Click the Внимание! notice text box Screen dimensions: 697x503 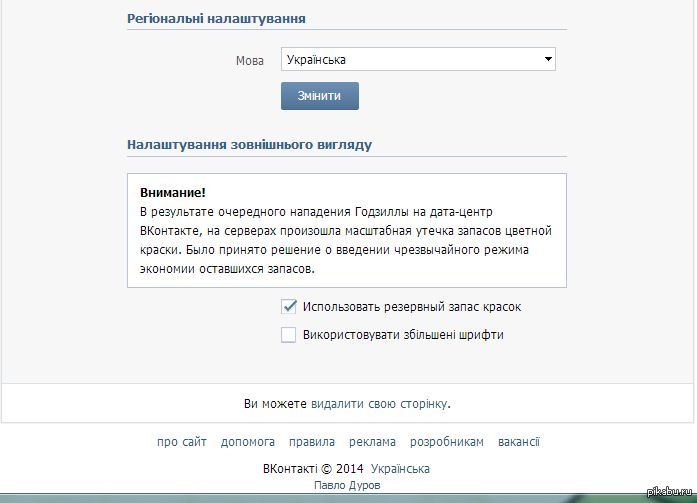346,230
